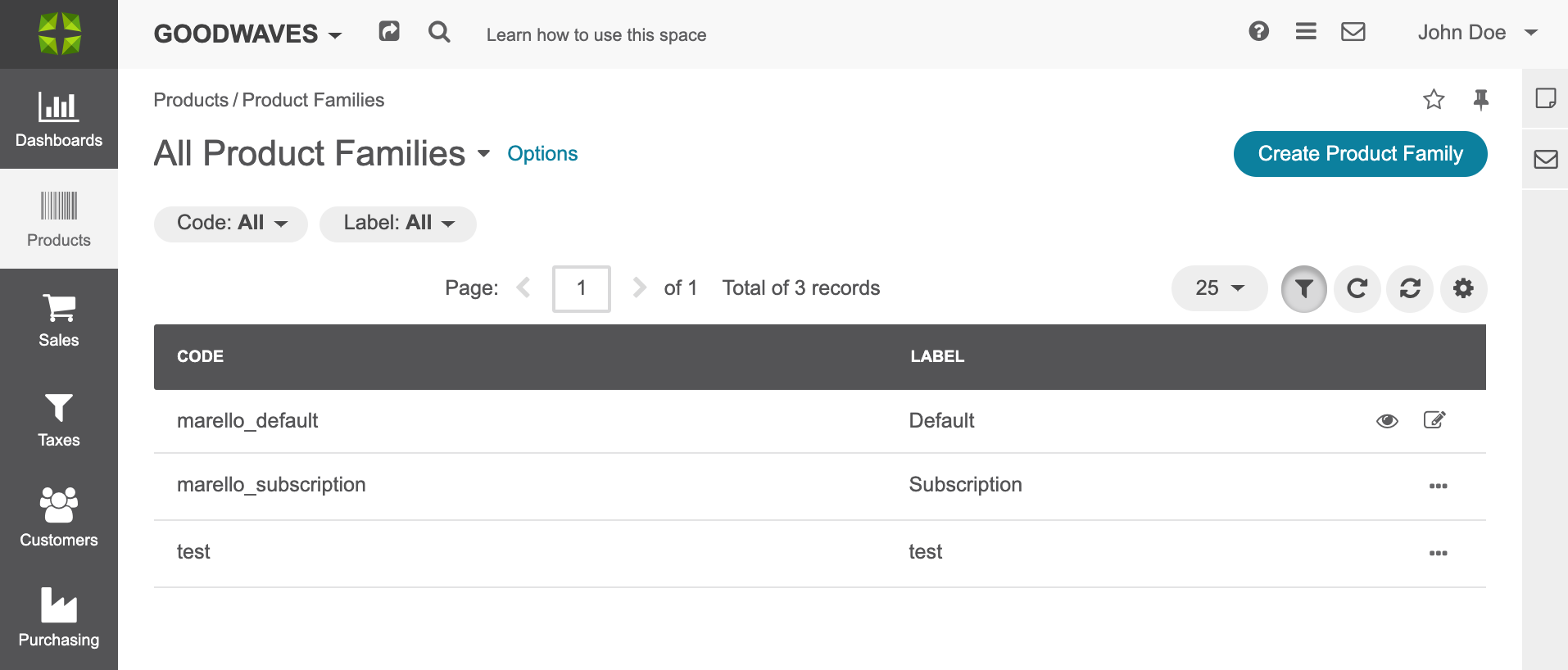Go to the Products breadcrumb

[191, 100]
